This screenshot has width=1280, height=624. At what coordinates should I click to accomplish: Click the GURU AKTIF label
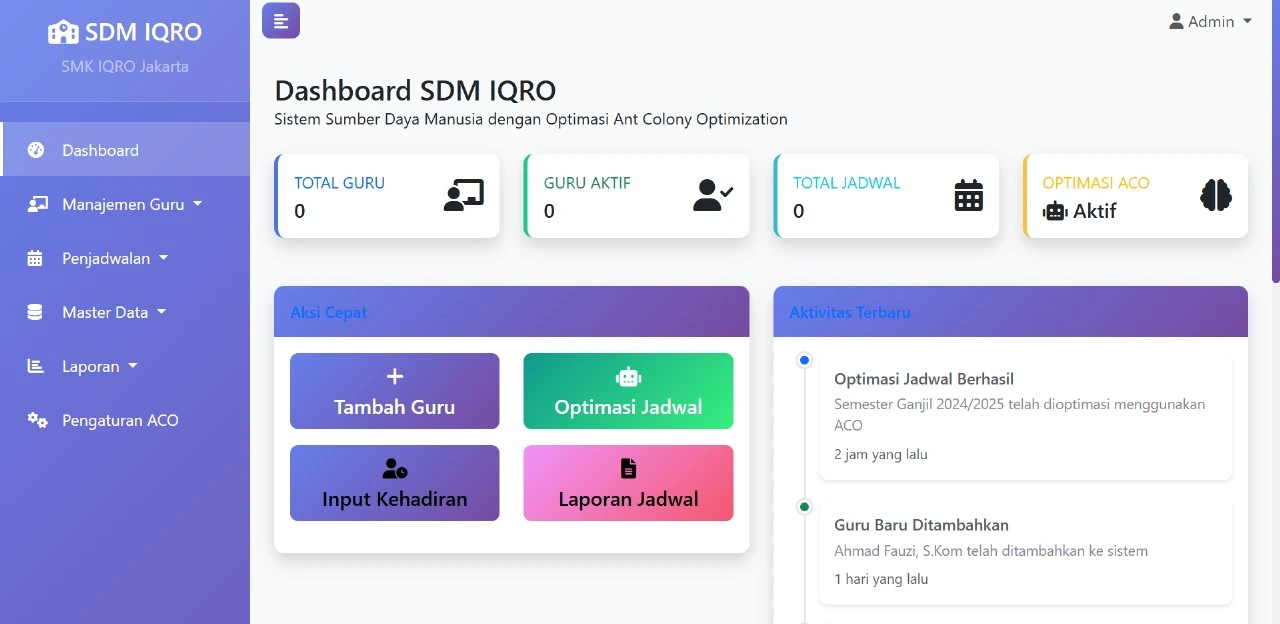coord(587,183)
